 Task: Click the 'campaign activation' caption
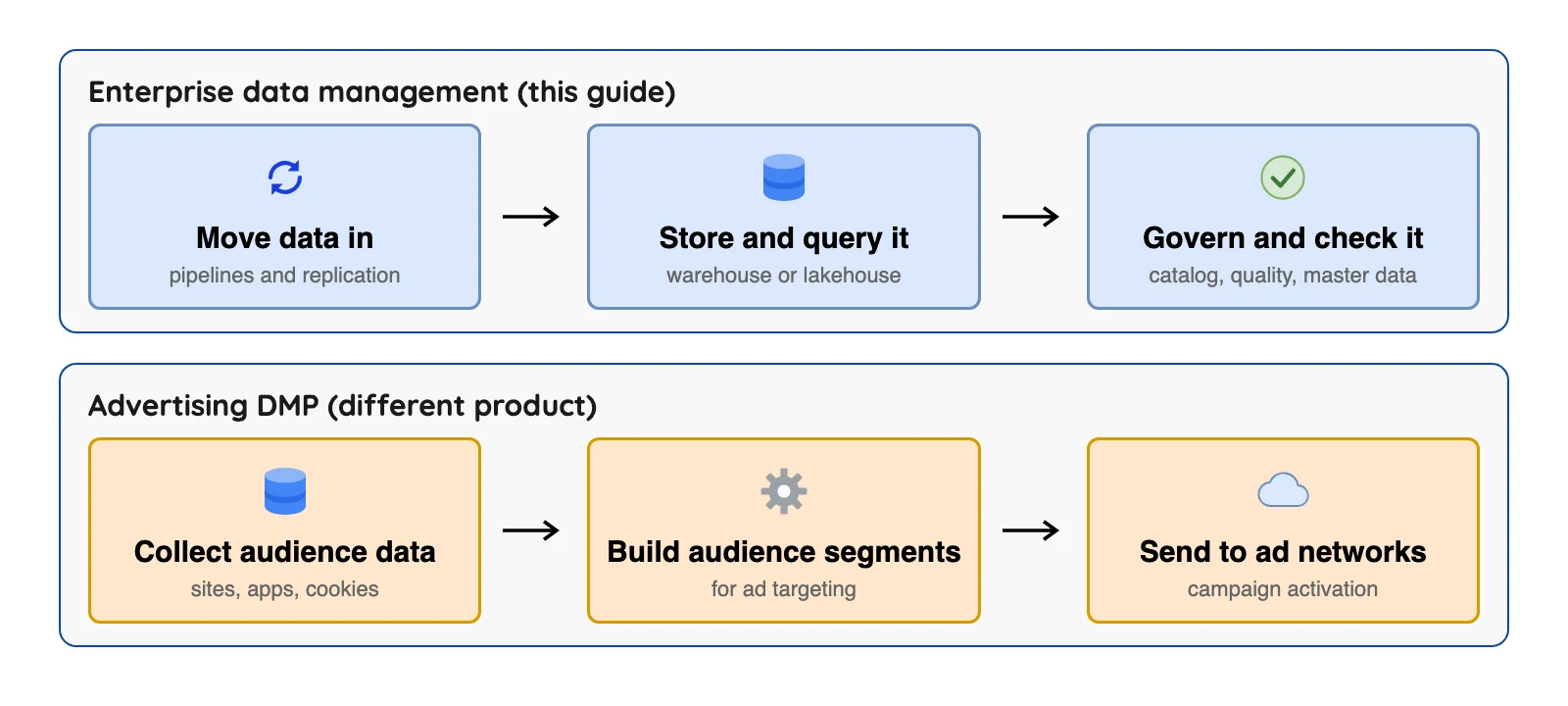[x=1283, y=589]
